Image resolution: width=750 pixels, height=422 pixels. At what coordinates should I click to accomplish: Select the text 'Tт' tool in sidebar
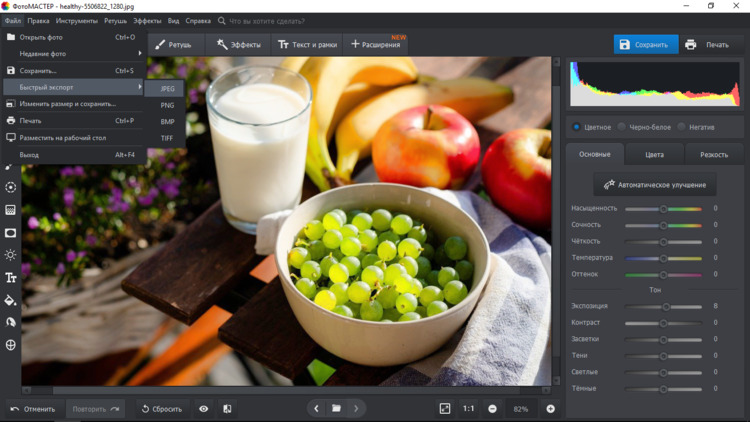coord(11,278)
